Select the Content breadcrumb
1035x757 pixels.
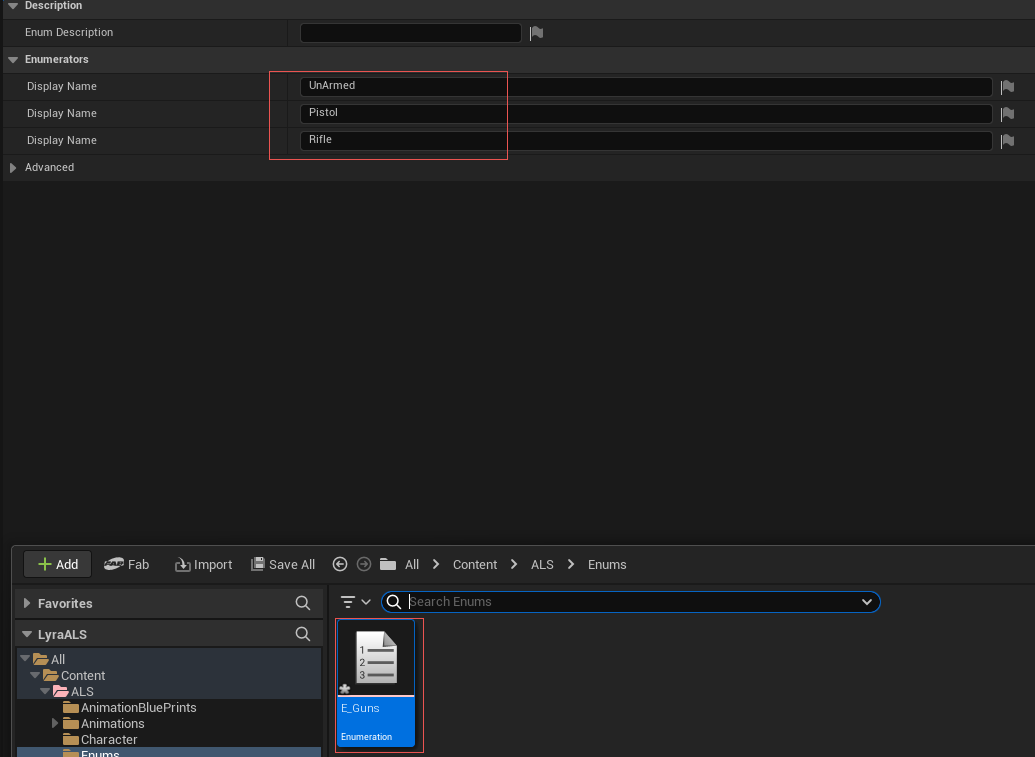tap(475, 565)
